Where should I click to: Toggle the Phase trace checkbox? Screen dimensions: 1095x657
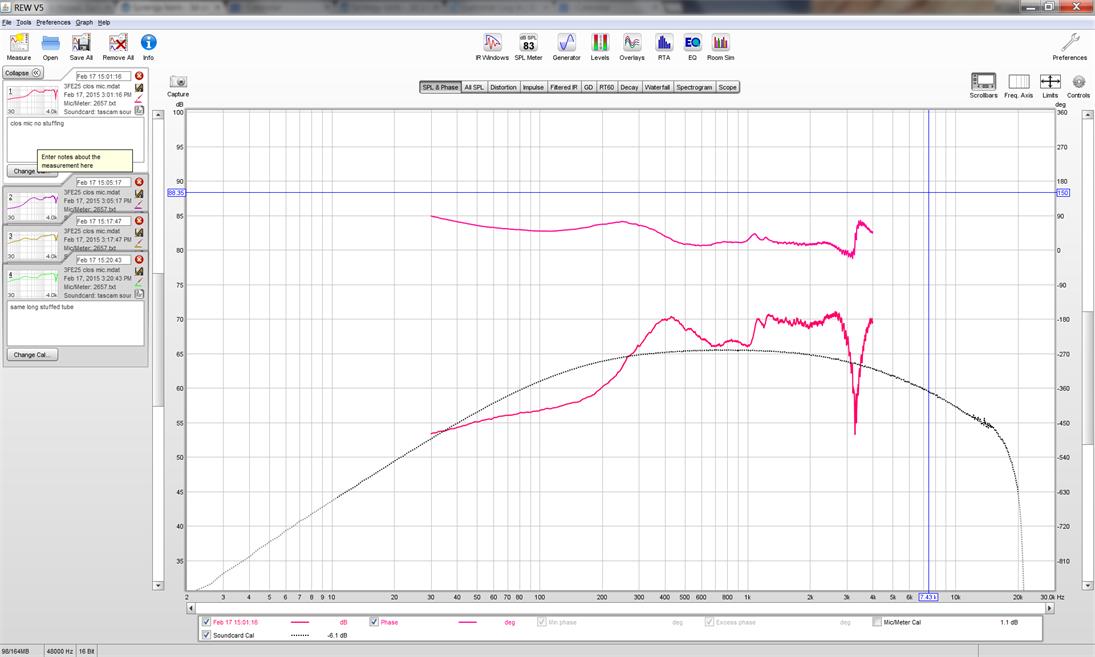click(x=374, y=622)
